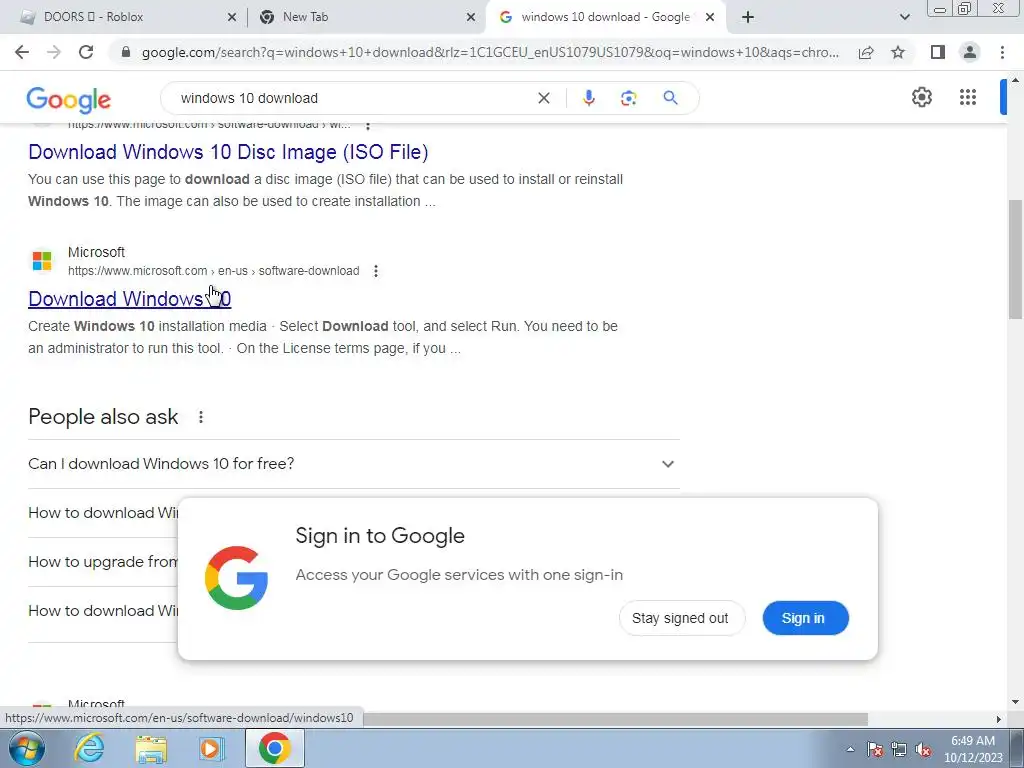1024x768 pixels.
Task: Click the muted volume tray icon
Action: (x=923, y=749)
